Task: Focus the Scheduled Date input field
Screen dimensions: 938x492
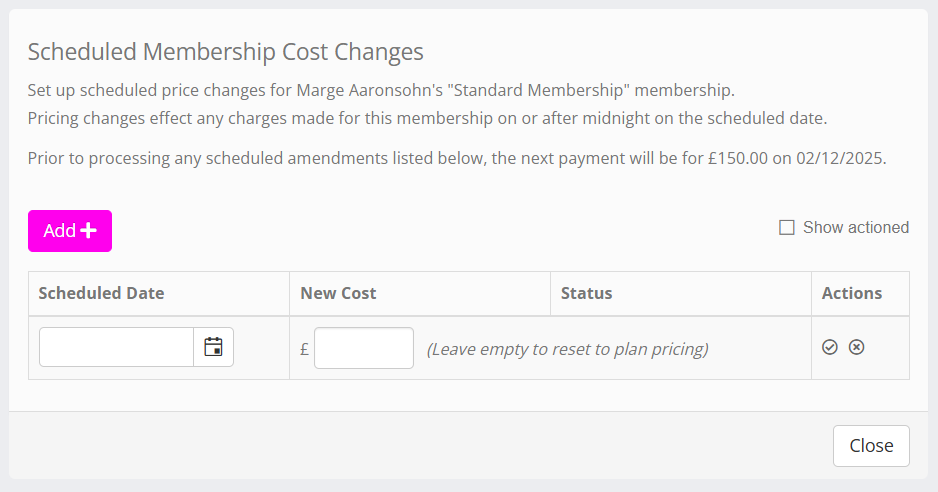Action: (x=116, y=347)
